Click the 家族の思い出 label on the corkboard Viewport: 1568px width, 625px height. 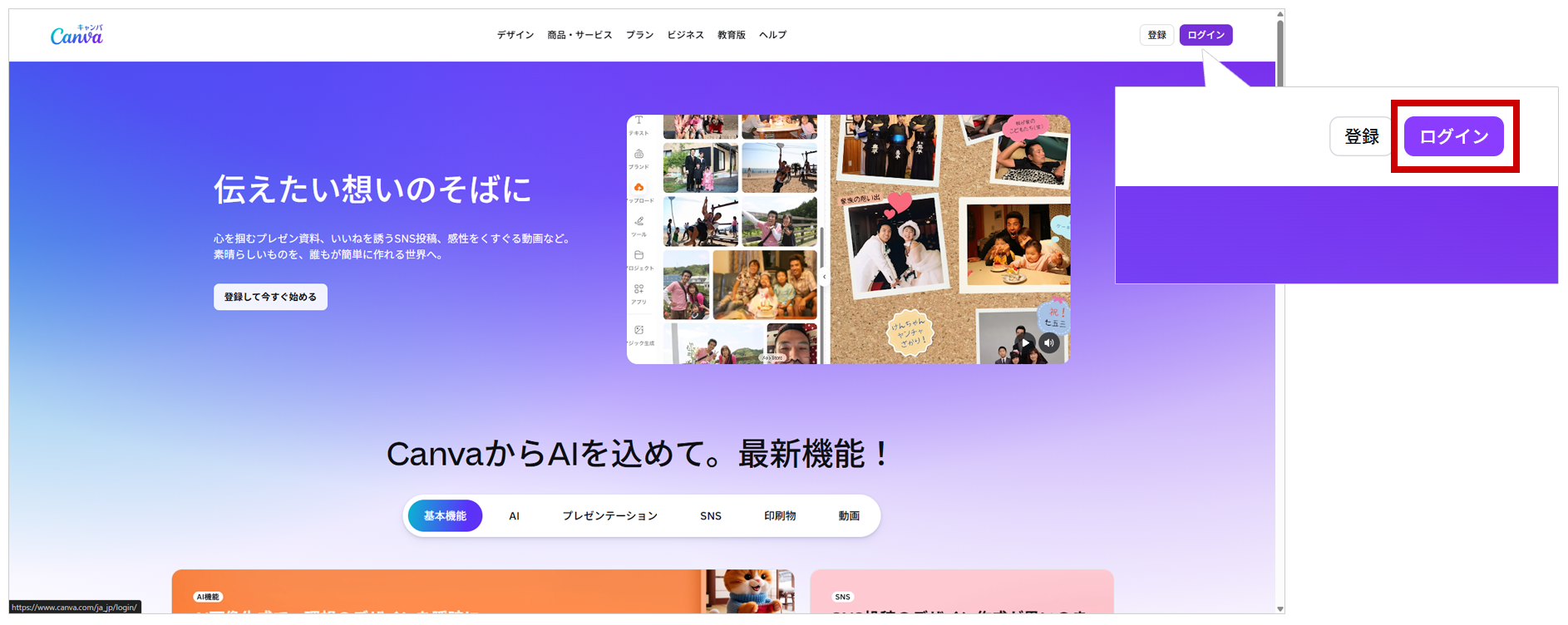pyautogui.click(x=860, y=199)
